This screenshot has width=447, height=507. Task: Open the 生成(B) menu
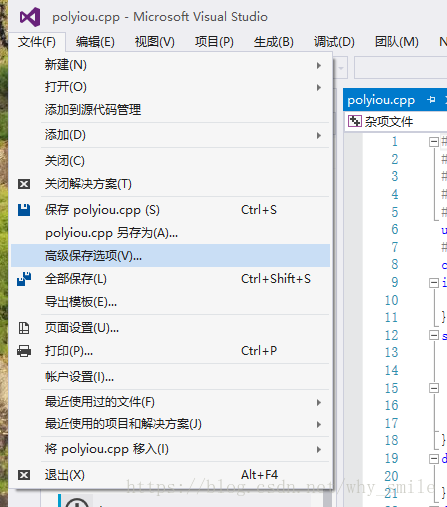tap(273, 42)
